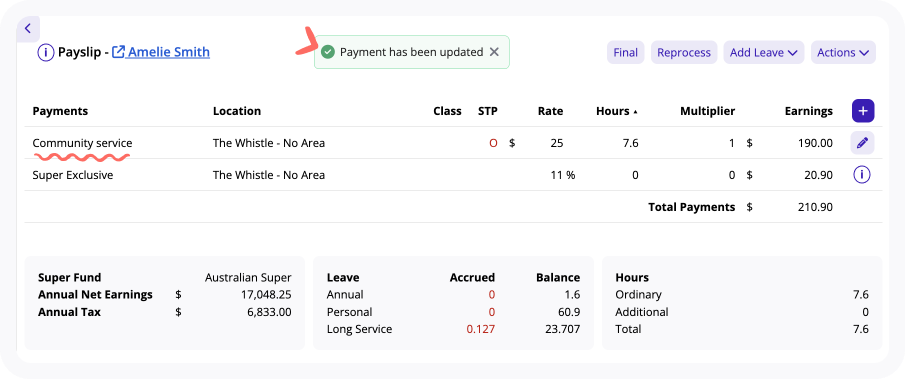Click the 6,833.00 annual tax value
Screen dimensions: 905x379
[x=270, y=312]
